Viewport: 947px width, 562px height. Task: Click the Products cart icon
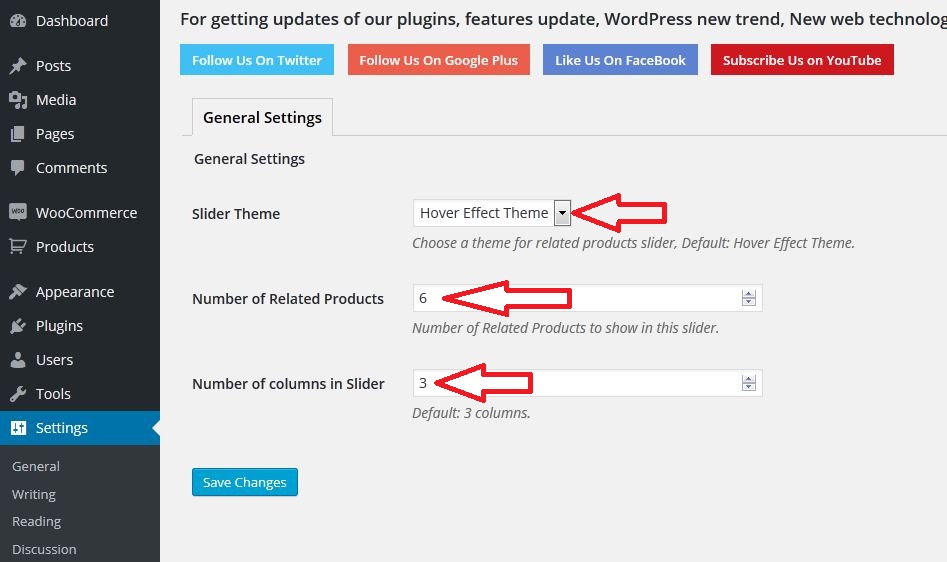coord(18,246)
